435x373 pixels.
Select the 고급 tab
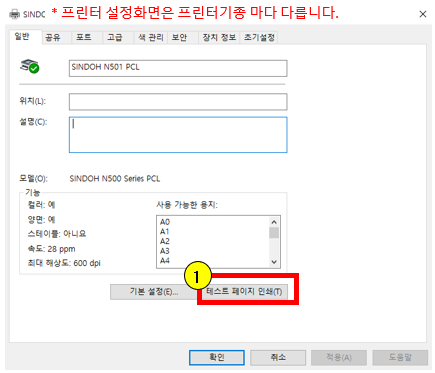(x=118, y=38)
